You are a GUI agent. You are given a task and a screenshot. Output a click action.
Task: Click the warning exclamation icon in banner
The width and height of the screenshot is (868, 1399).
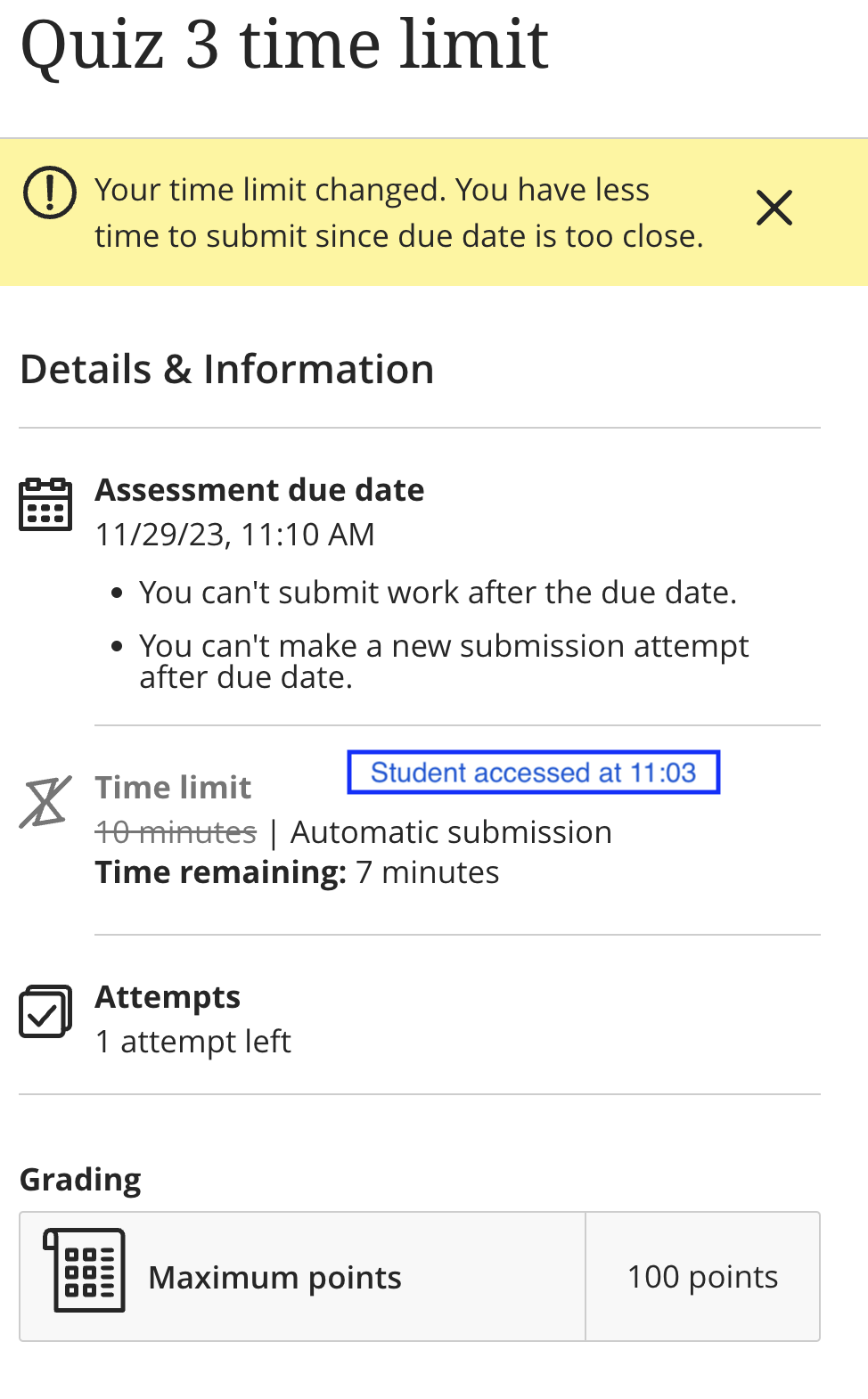coord(50,192)
